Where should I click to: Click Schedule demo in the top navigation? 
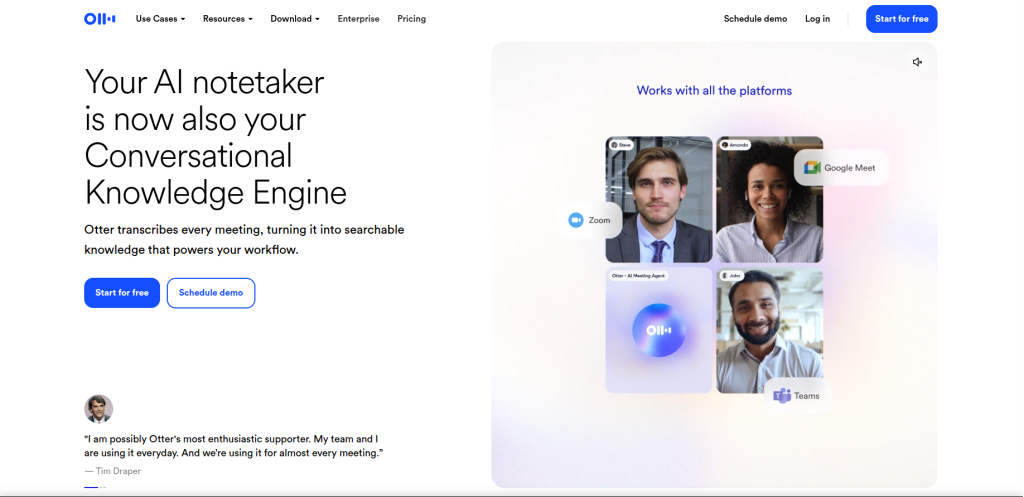pos(756,19)
